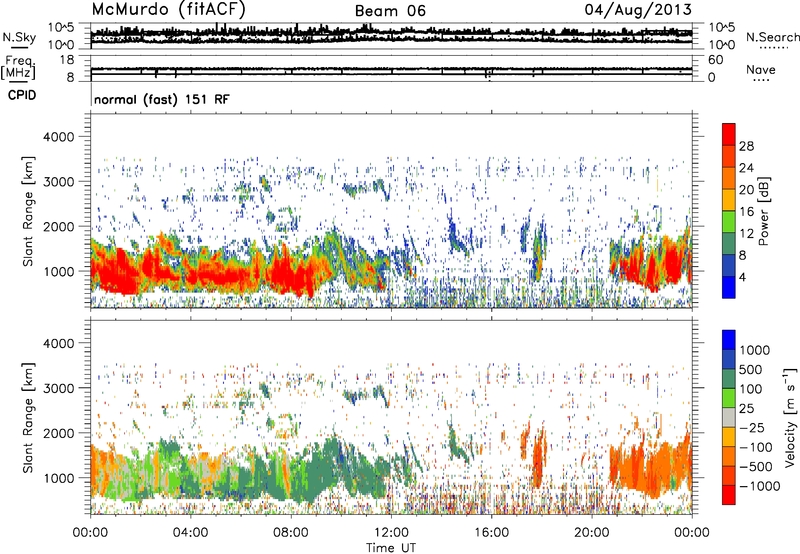Click the 'N.Sky' axis label
The width and height of the screenshot is (800, 554).
[x=19, y=37]
